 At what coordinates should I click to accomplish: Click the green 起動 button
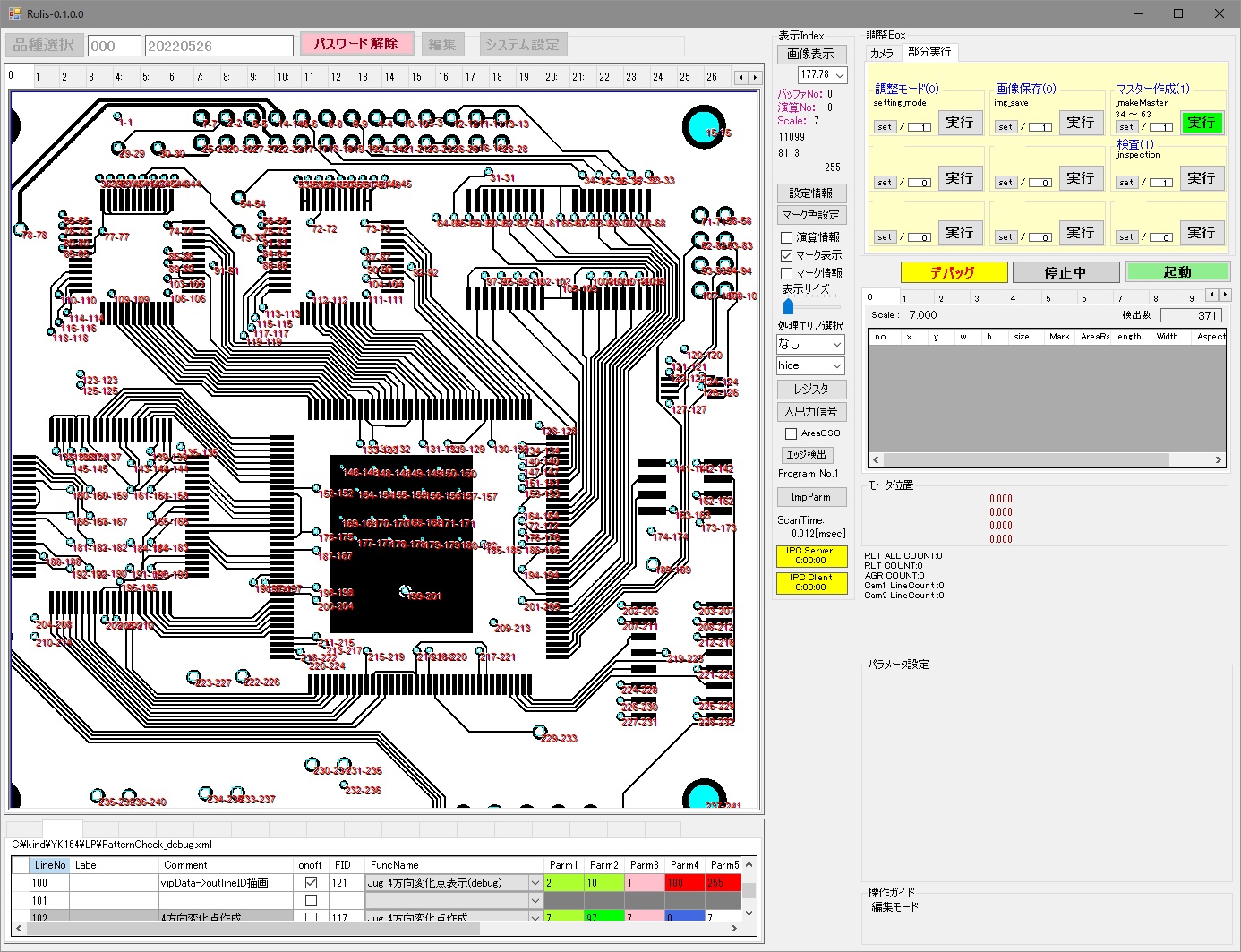pyautogui.click(x=1177, y=272)
